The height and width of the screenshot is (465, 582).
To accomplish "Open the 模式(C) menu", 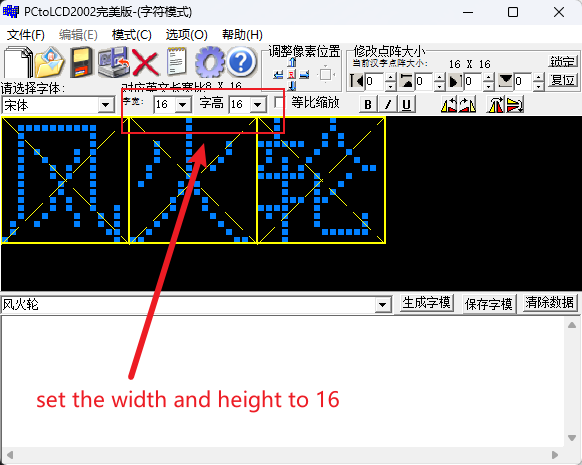I will tap(132, 35).
